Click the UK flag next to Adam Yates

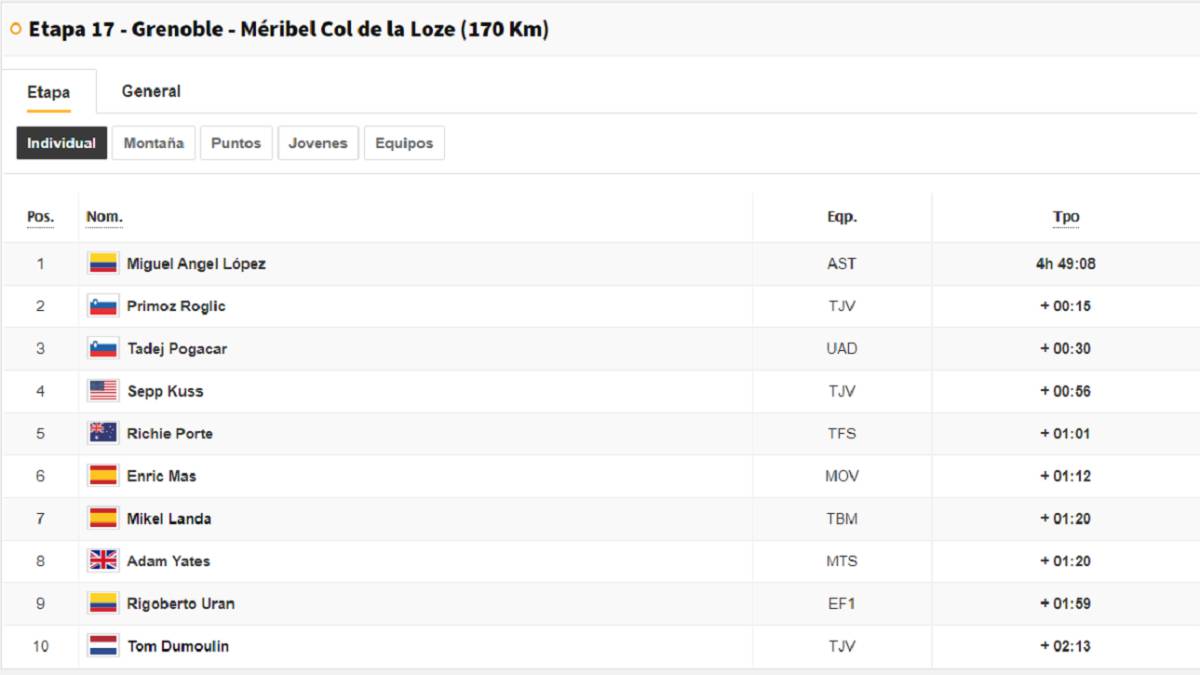tap(103, 561)
